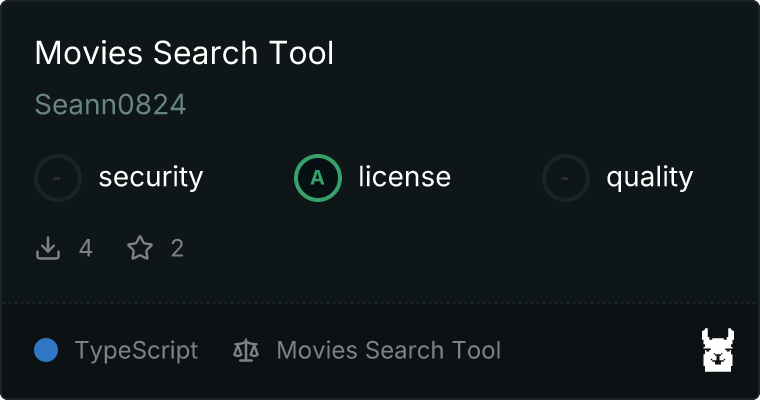Click the dashed divider above the footer
This screenshot has width=760, height=400.
pyautogui.click(x=380, y=302)
